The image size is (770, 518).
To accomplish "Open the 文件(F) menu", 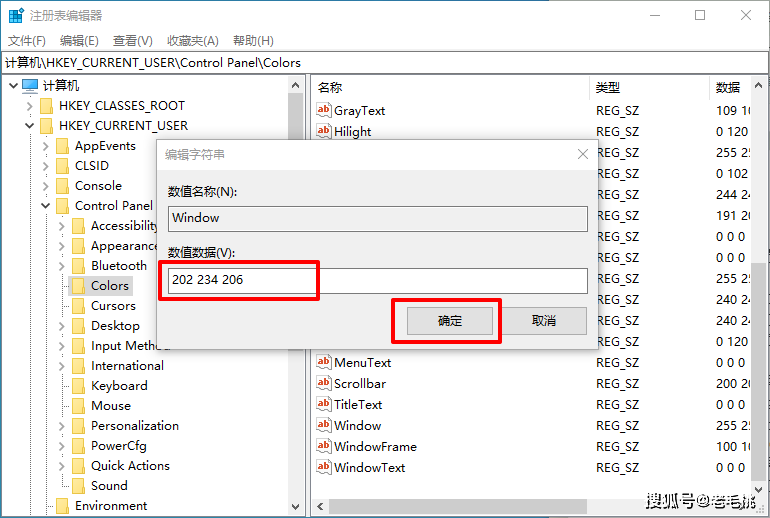I will tap(27, 40).
